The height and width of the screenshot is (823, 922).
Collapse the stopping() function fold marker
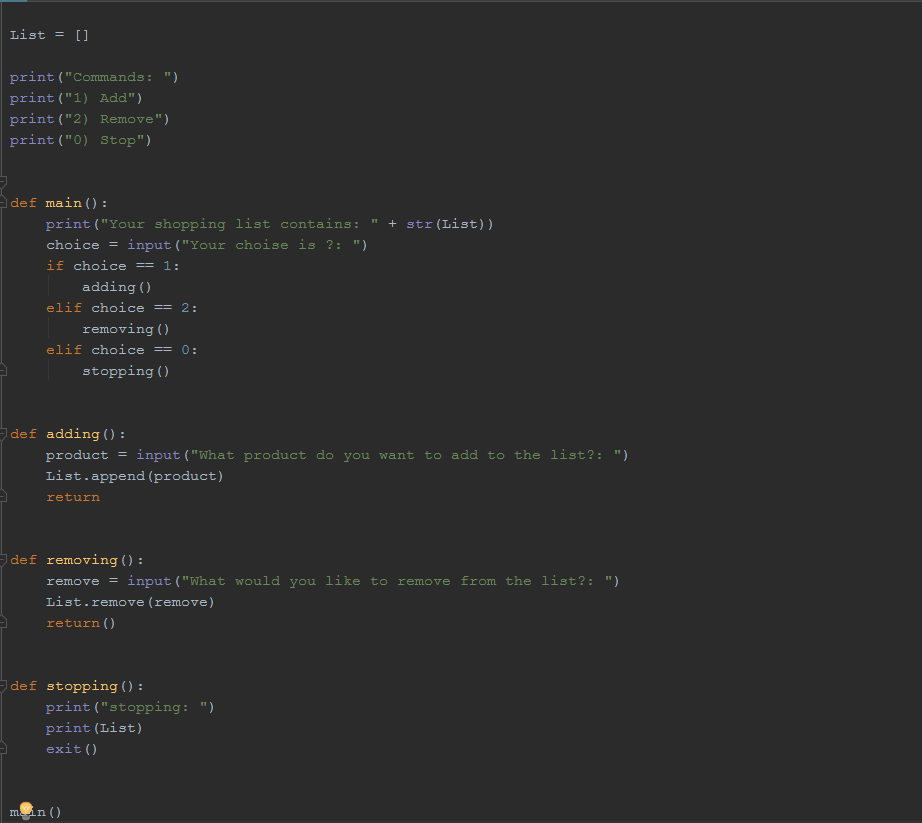click(x=2, y=685)
